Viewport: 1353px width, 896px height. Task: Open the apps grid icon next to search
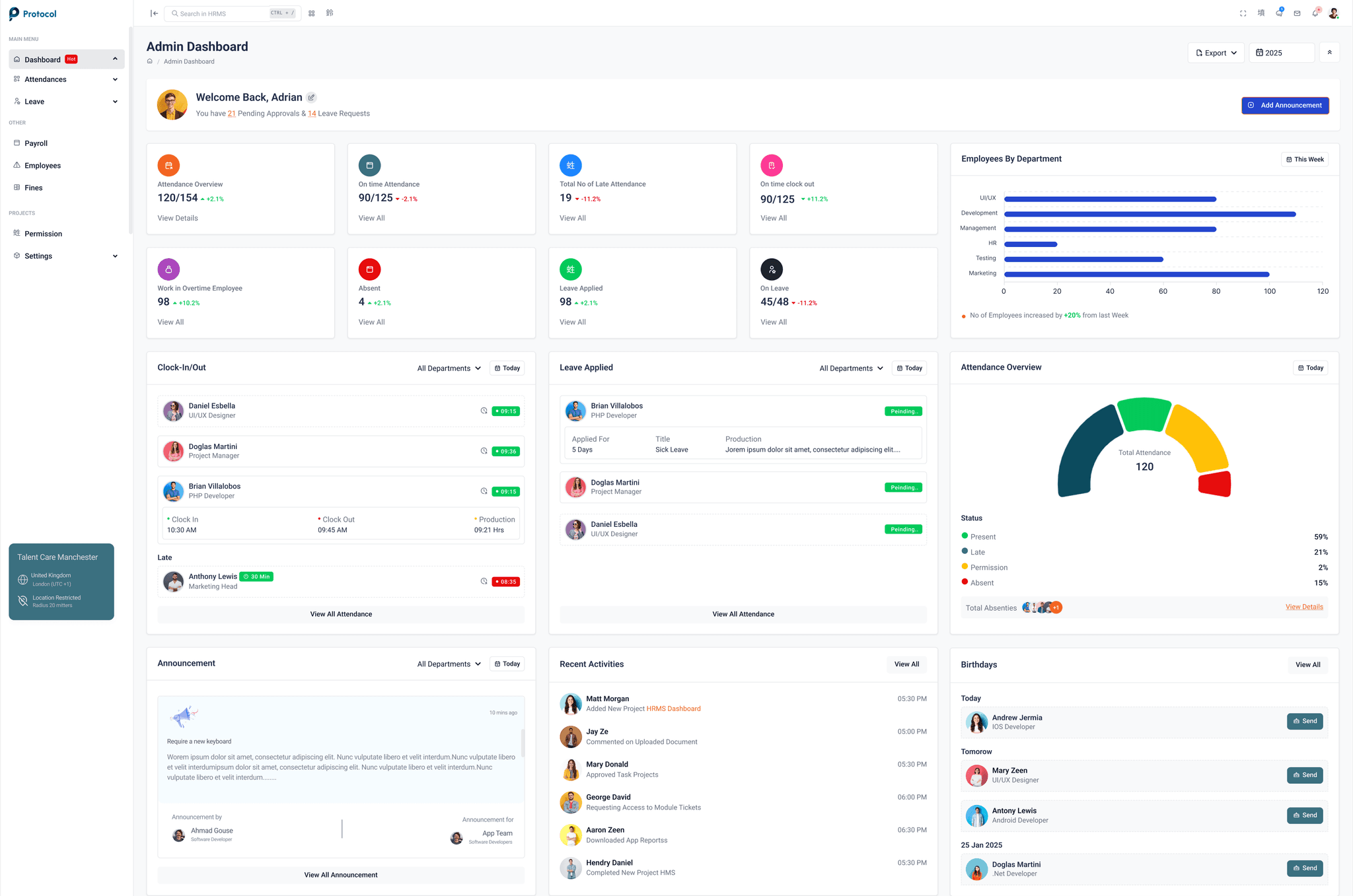click(311, 13)
